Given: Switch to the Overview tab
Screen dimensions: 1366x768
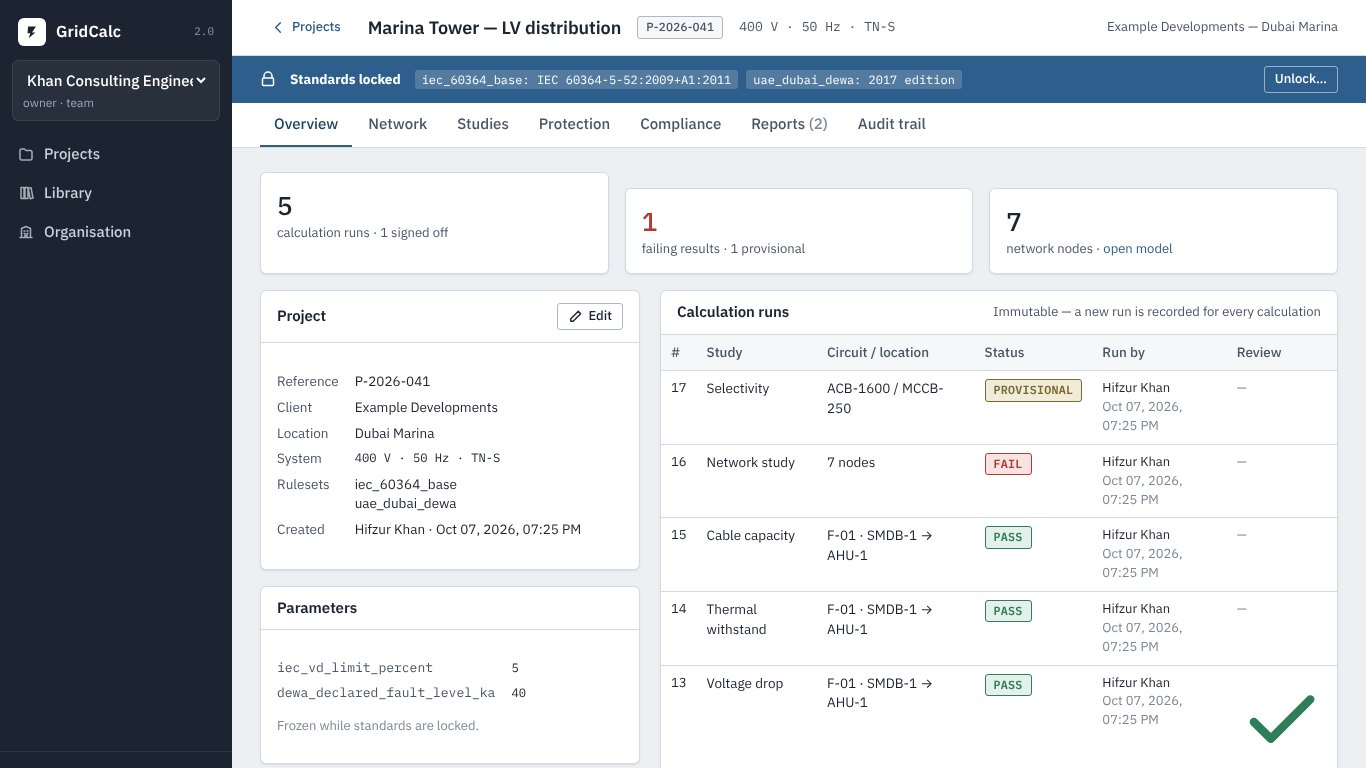Looking at the screenshot, I should (306, 124).
